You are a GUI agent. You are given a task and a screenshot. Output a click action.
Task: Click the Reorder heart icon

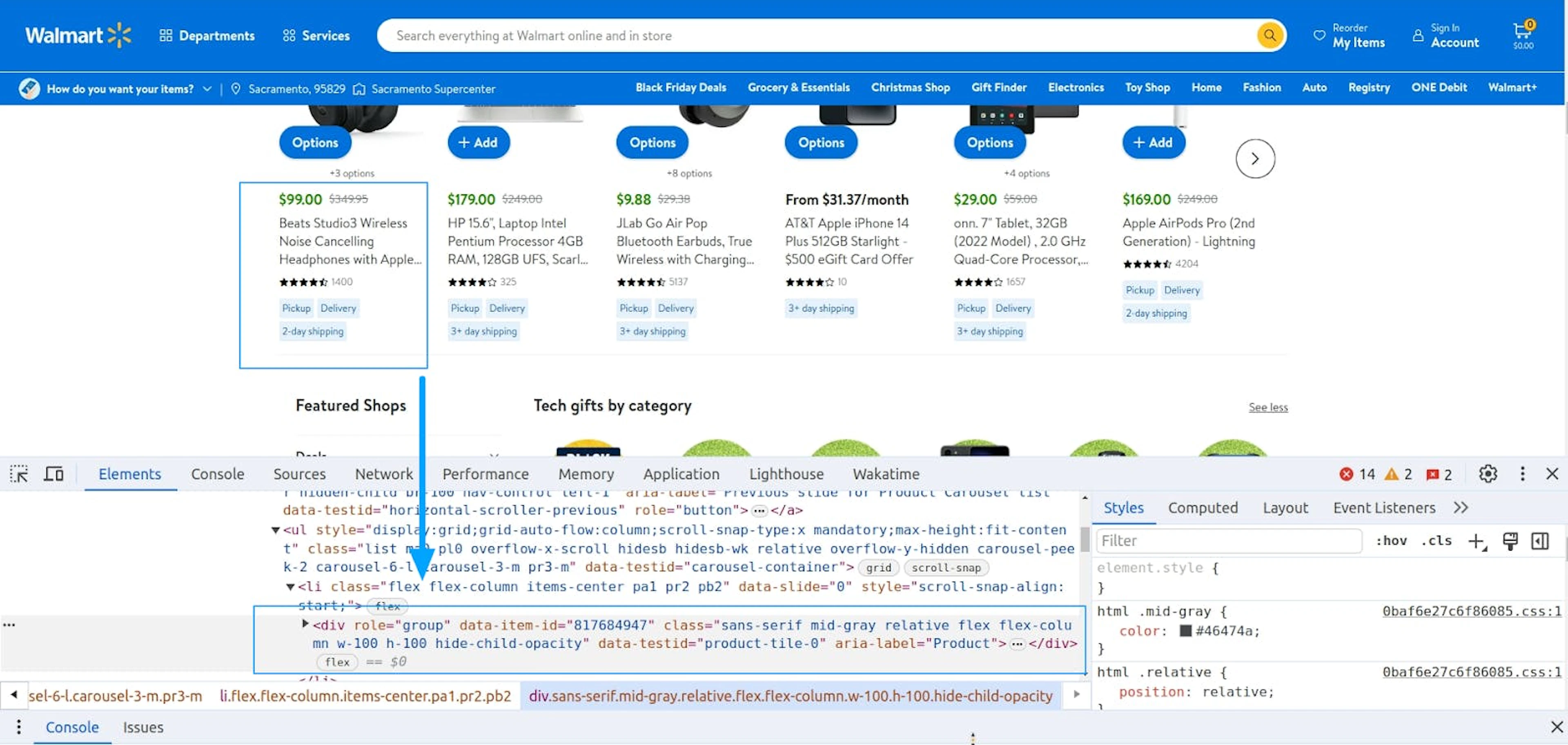point(1319,35)
